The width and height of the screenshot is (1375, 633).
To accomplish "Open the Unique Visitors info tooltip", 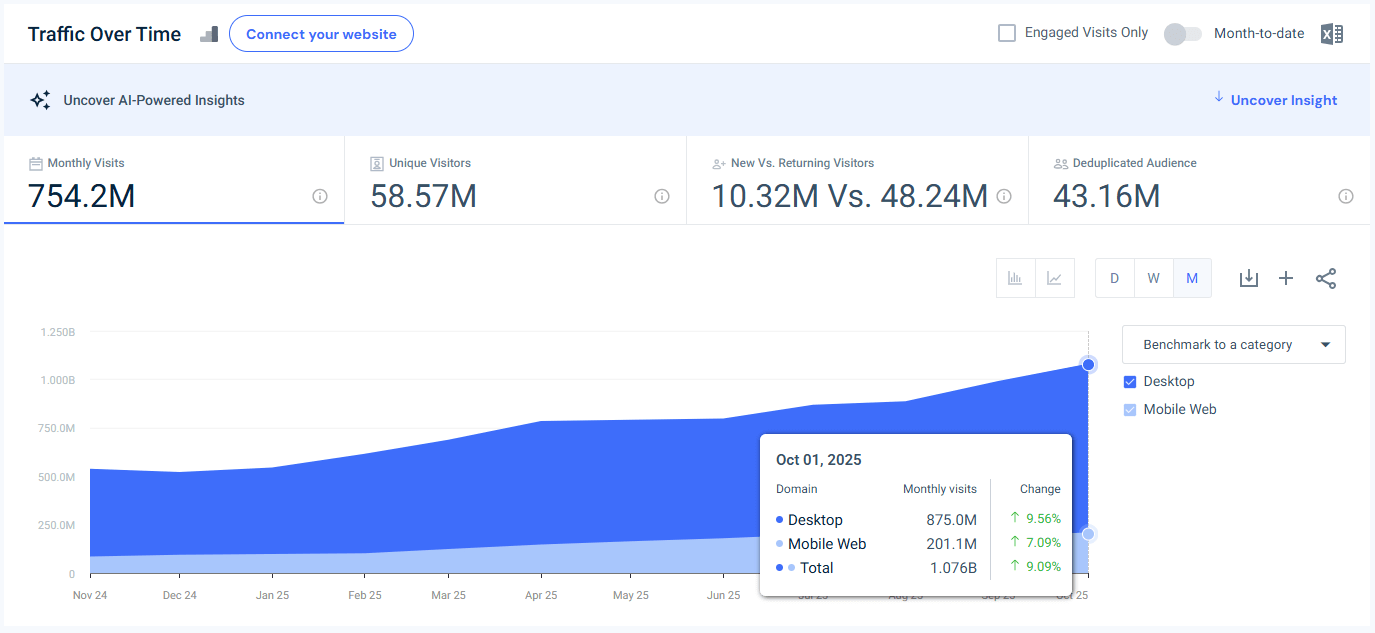I will coord(661,197).
